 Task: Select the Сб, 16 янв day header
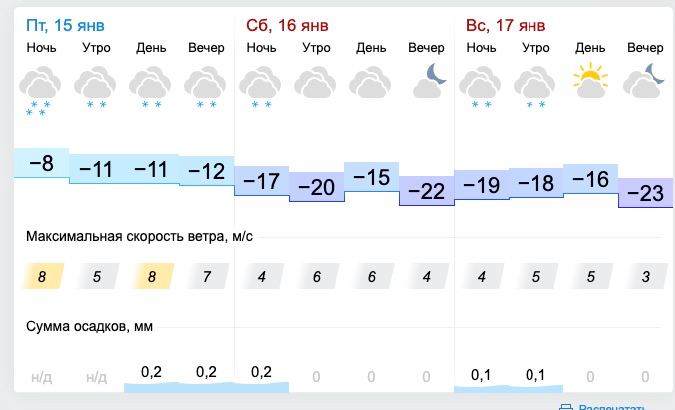(x=286, y=24)
